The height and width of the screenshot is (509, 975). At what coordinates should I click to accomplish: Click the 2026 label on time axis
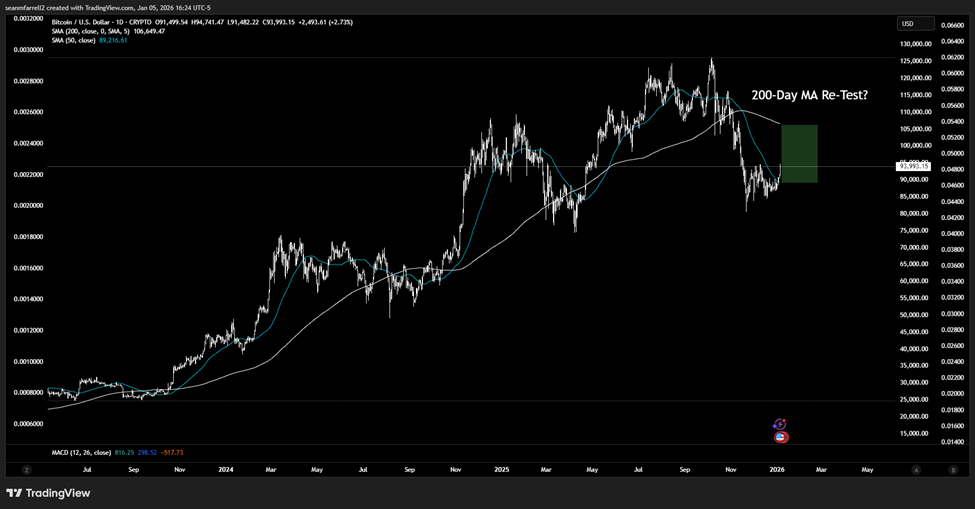pos(777,468)
